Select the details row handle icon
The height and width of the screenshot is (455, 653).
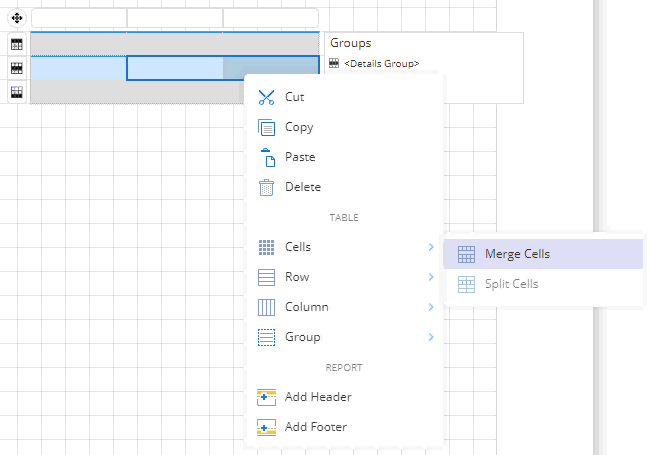[x=17, y=68]
